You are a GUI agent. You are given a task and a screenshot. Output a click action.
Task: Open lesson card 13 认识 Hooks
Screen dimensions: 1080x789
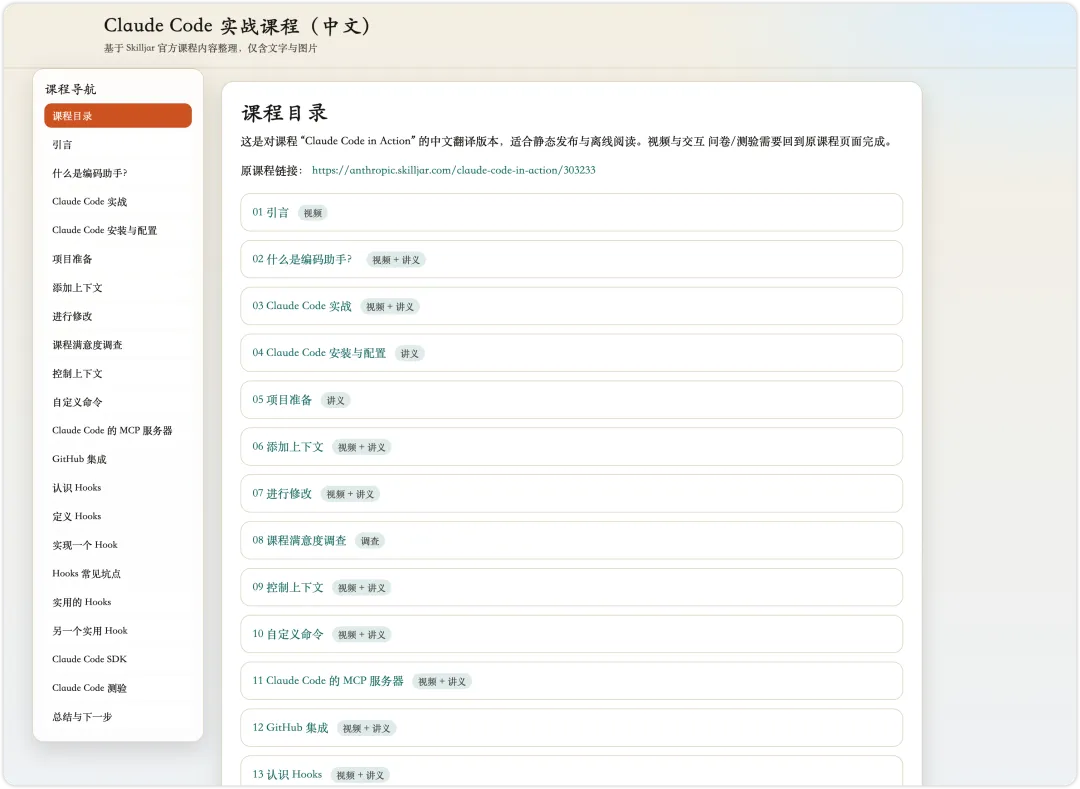571,772
